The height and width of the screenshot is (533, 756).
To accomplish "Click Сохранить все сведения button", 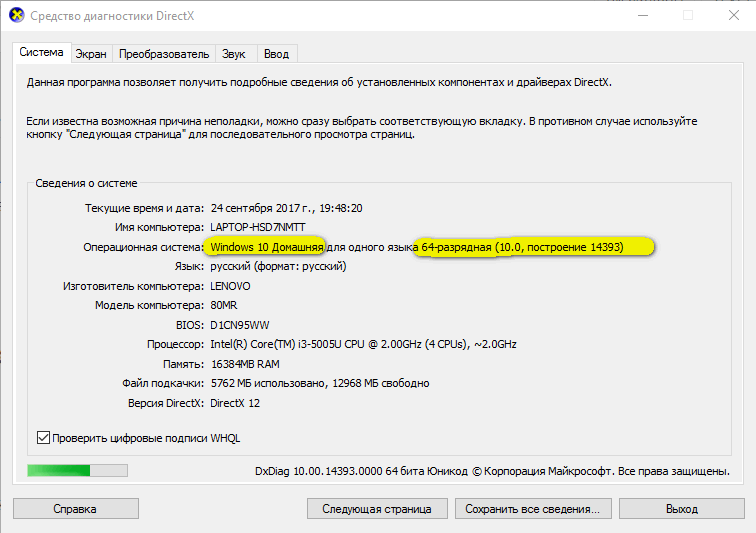I will tap(533, 509).
